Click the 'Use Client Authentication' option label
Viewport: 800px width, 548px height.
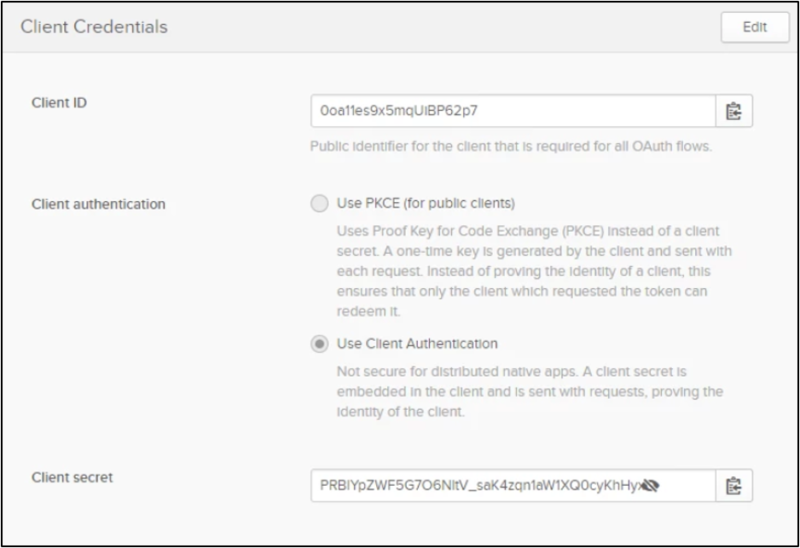pos(417,344)
